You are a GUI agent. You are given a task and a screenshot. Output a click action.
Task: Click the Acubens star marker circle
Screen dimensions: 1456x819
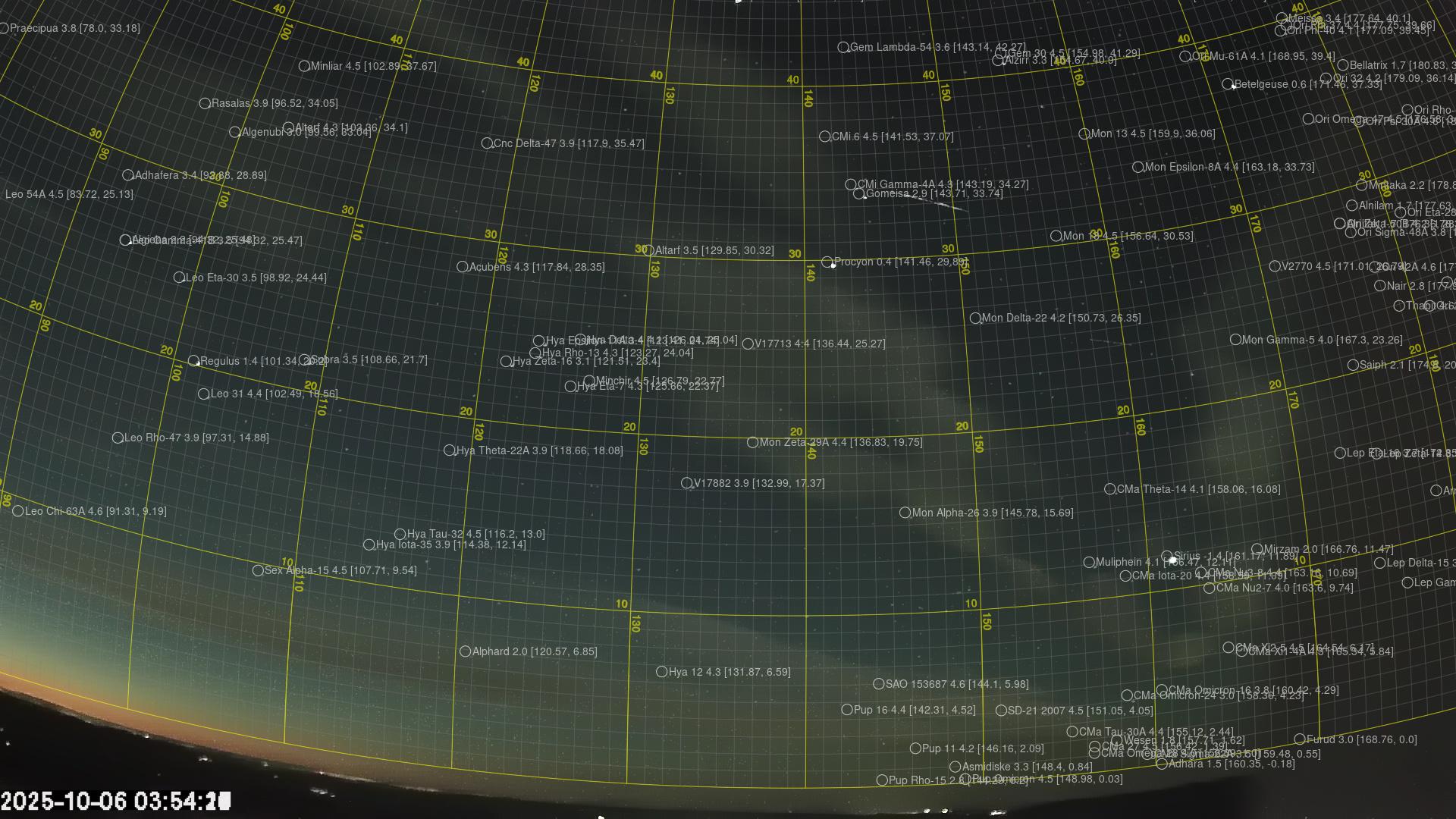(x=462, y=267)
